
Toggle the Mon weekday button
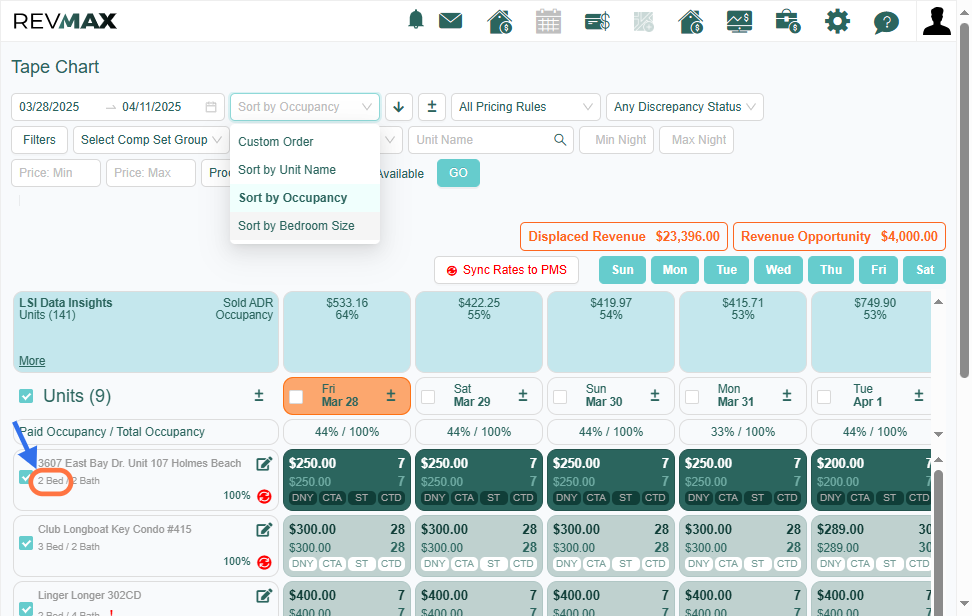coord(674,270)
